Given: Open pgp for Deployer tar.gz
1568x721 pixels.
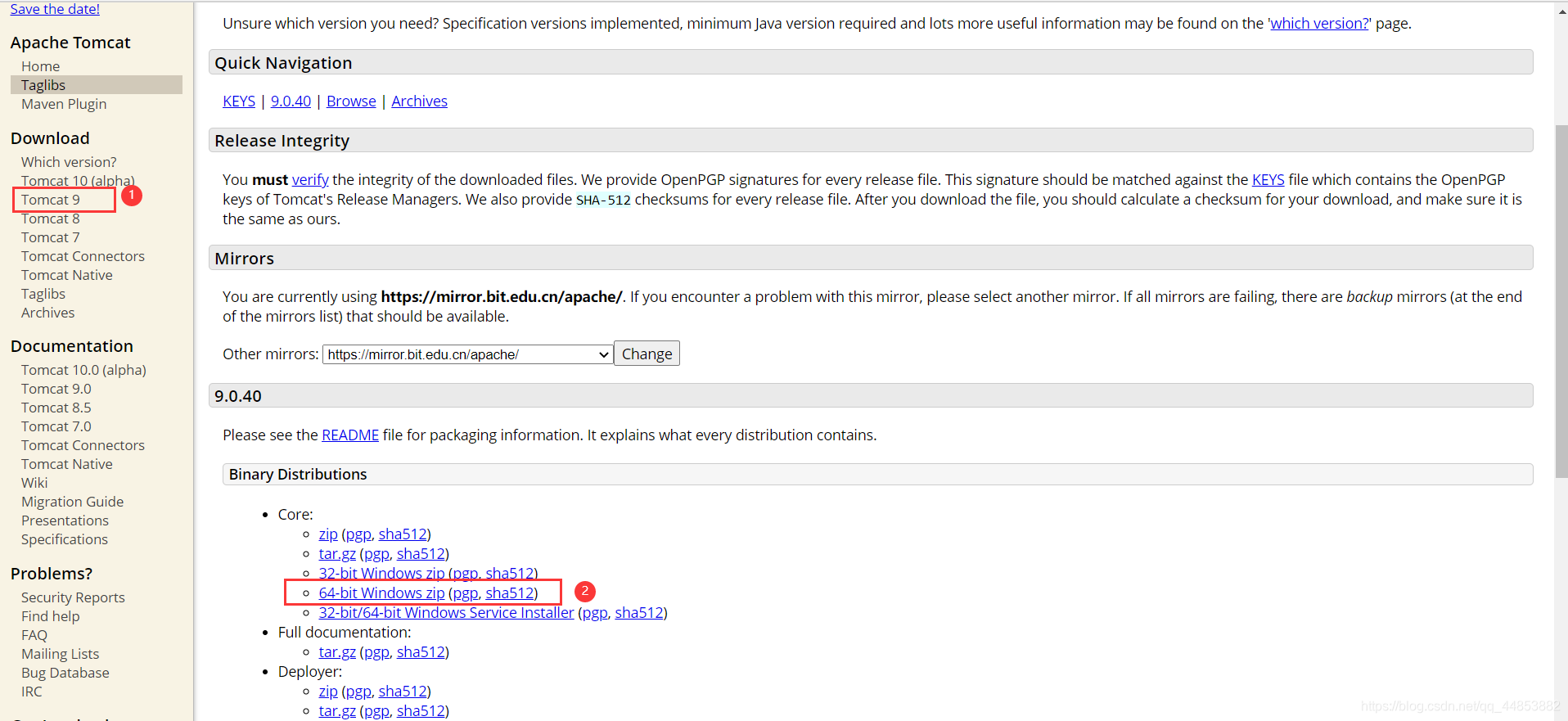Looking at the screenshot, I should [x=376, y=711].
